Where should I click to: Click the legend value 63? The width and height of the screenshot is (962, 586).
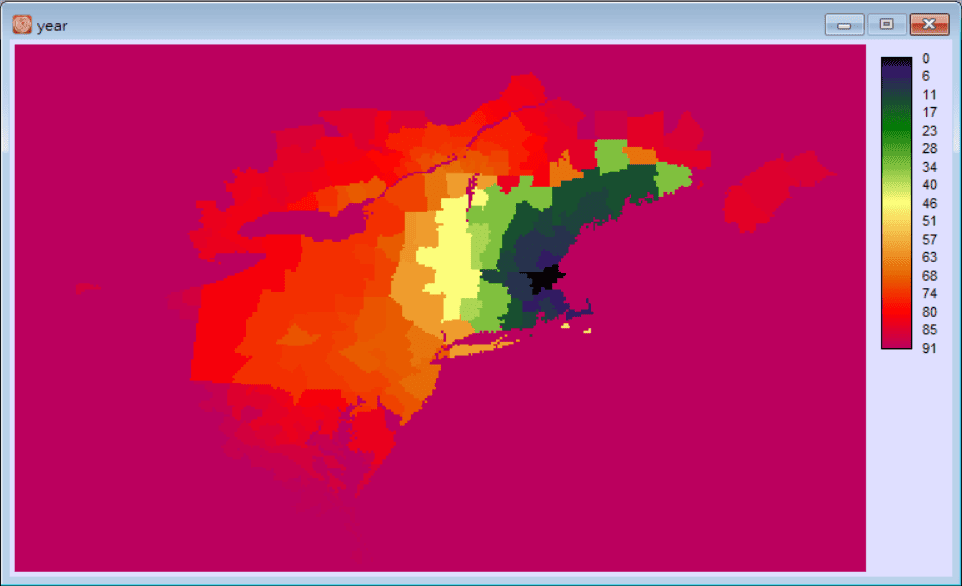tap(929, 257)
